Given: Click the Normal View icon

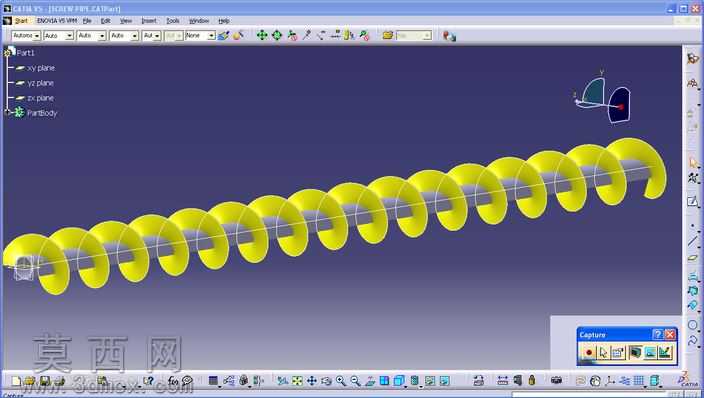Looking at the screenshot, I should [x=370, y=381].
